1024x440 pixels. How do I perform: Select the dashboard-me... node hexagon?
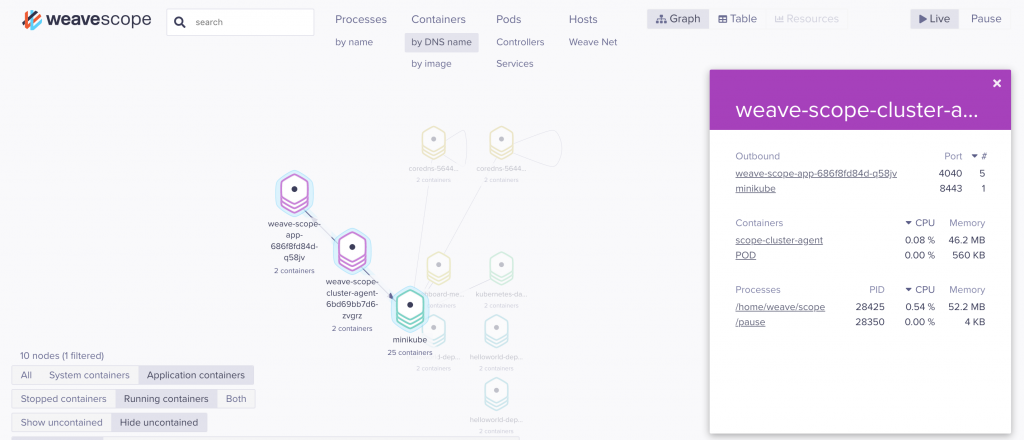439,268
